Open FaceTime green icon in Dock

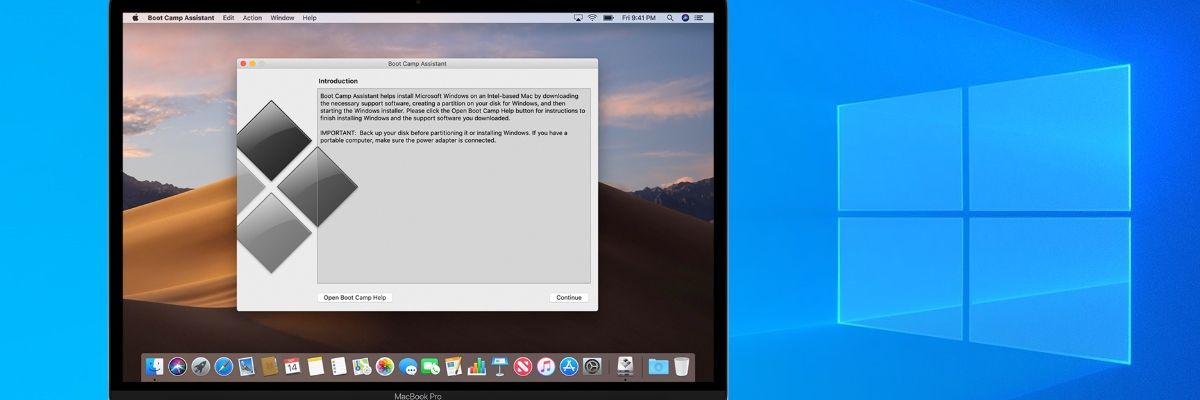coord(430,367)
